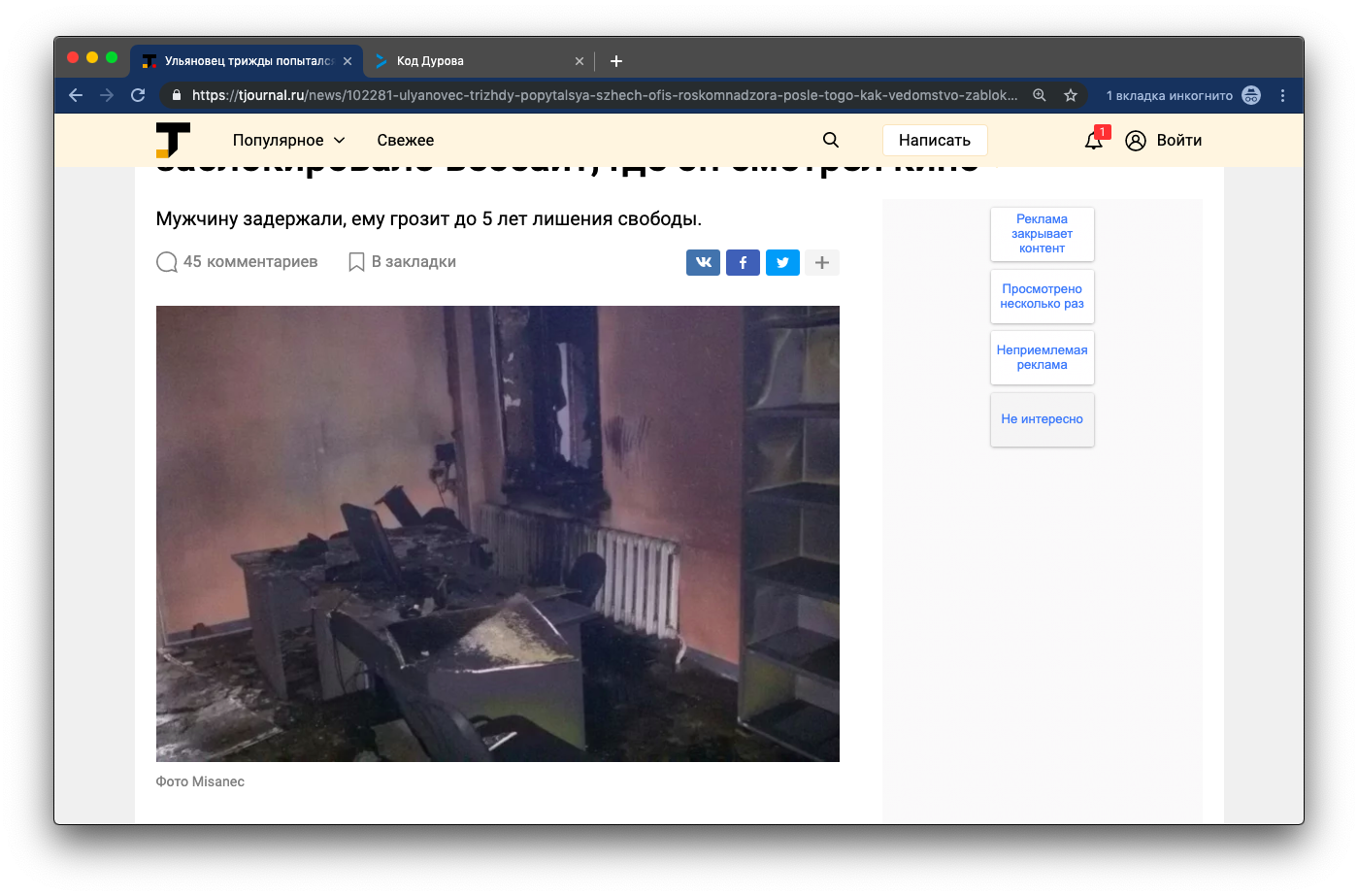This screenshot has width=1358, height=896.
Task: Reload the current page
Action: [x=138, y=95]
